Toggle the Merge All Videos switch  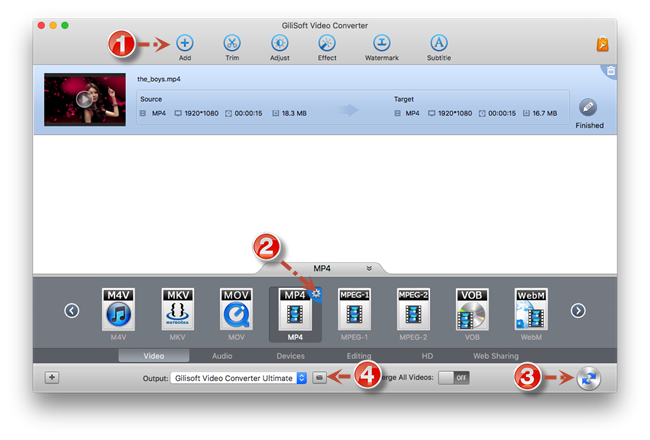point(454,378)
